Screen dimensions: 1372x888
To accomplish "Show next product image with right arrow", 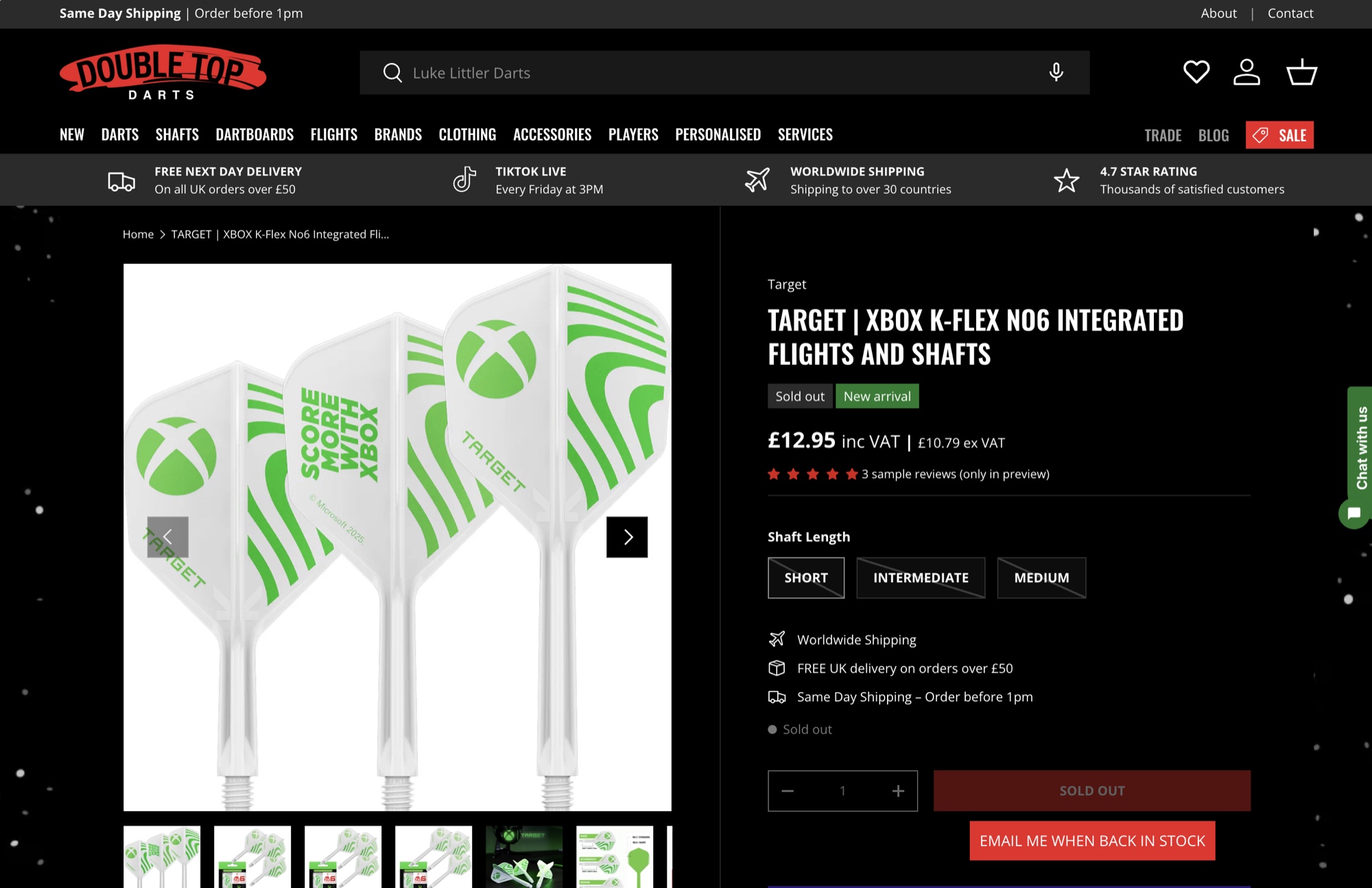I will coord(627,537).
